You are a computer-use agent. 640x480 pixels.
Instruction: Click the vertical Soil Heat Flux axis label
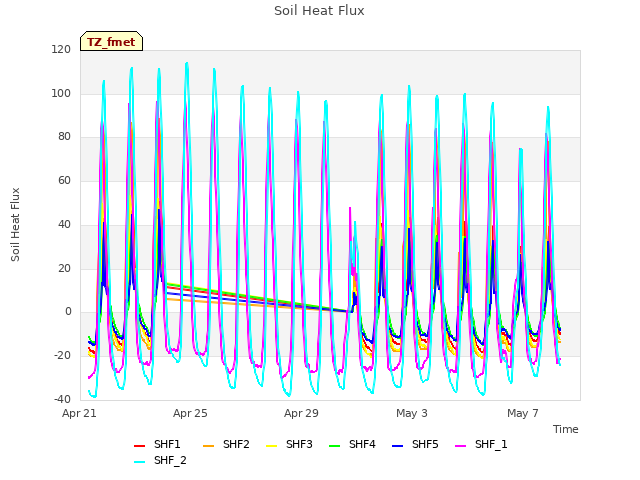[x=15, y=225]
